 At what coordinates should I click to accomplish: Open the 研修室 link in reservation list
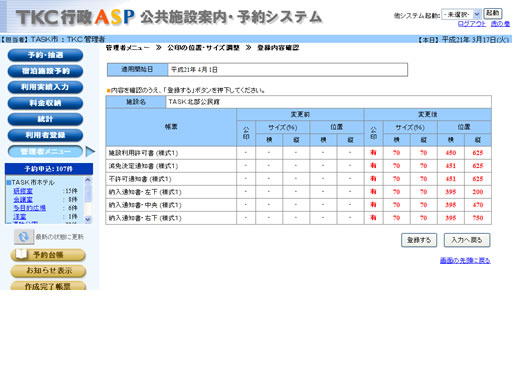(x=23, y=191)
